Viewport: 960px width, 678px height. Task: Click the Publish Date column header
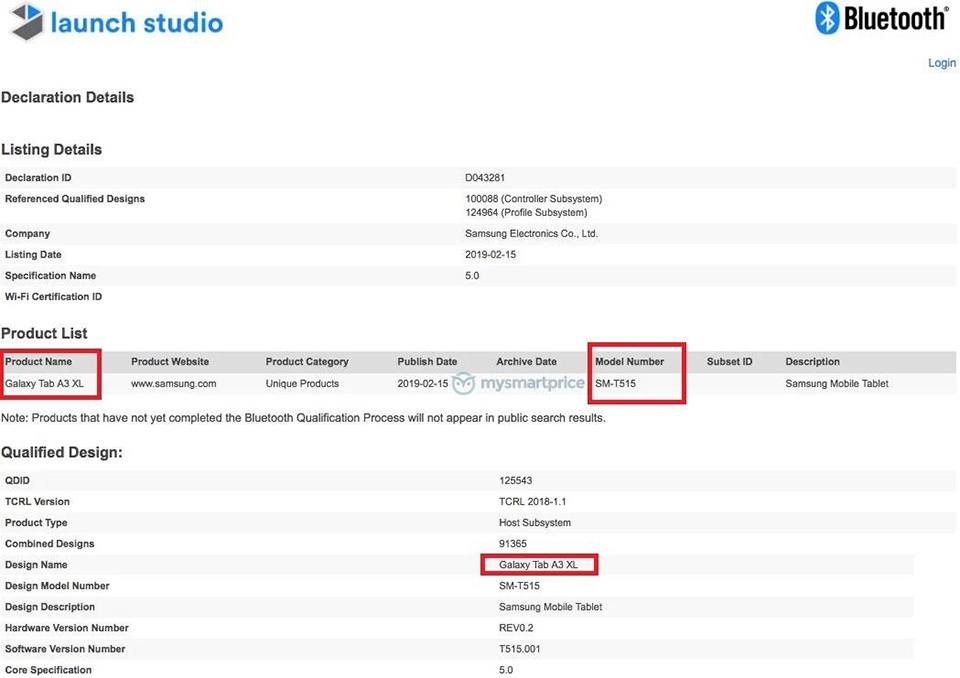(x=427, y=361)
